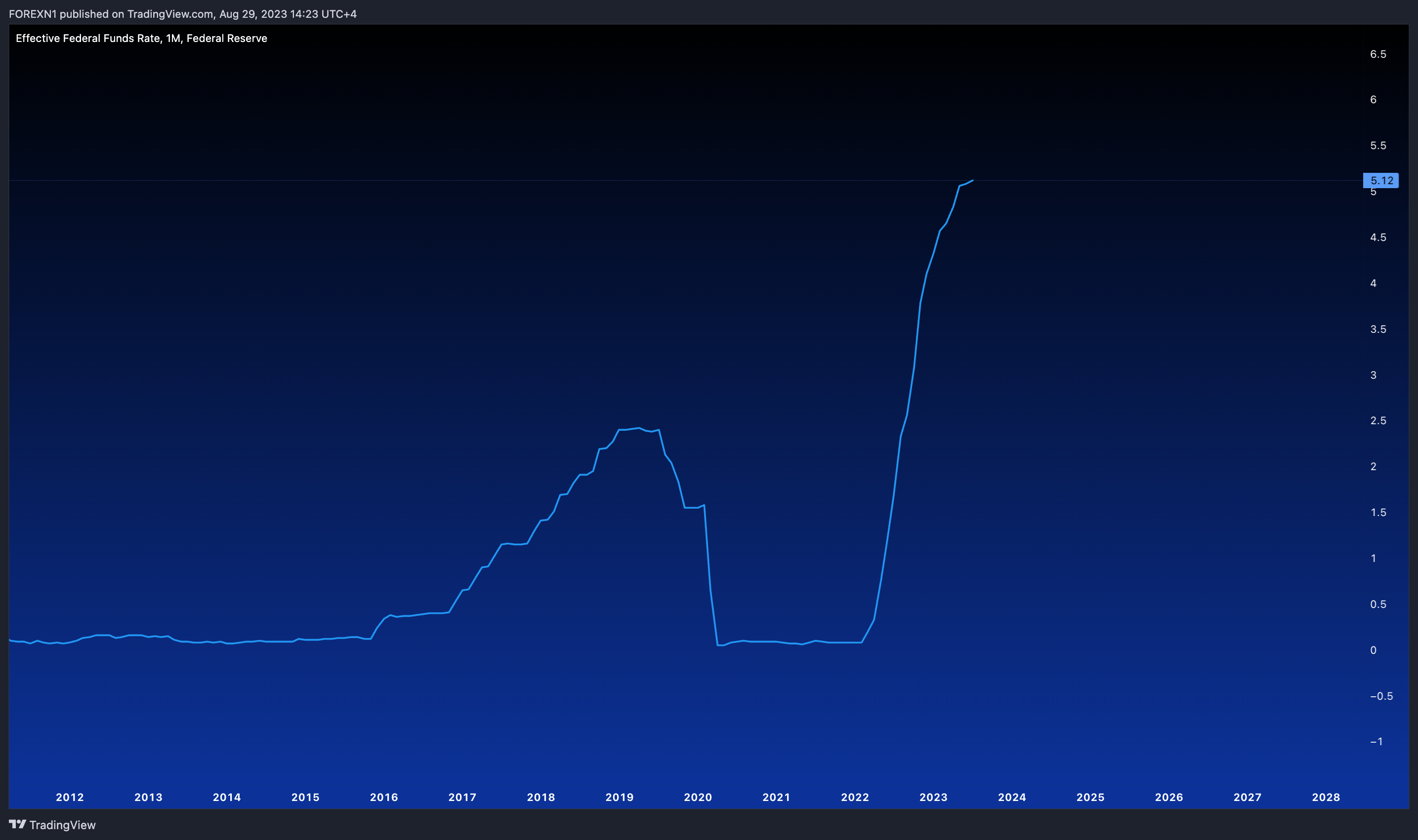1418x840 pixels.
Task: Click the 1 price scale value
Action: 1373,558
